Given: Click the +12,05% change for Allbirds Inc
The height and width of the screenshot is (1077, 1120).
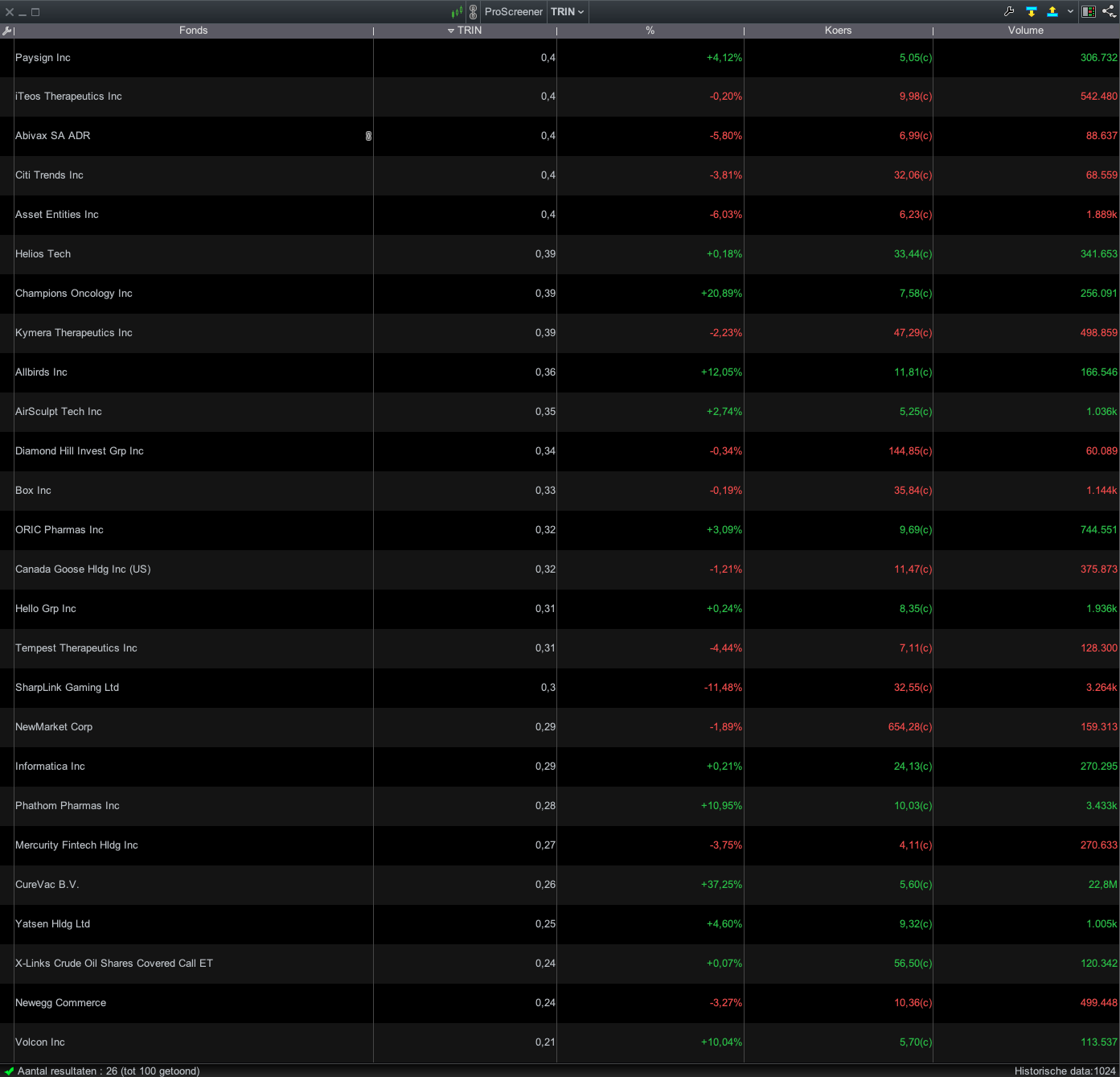Looking at the screenshot, I should coord(721,372).
